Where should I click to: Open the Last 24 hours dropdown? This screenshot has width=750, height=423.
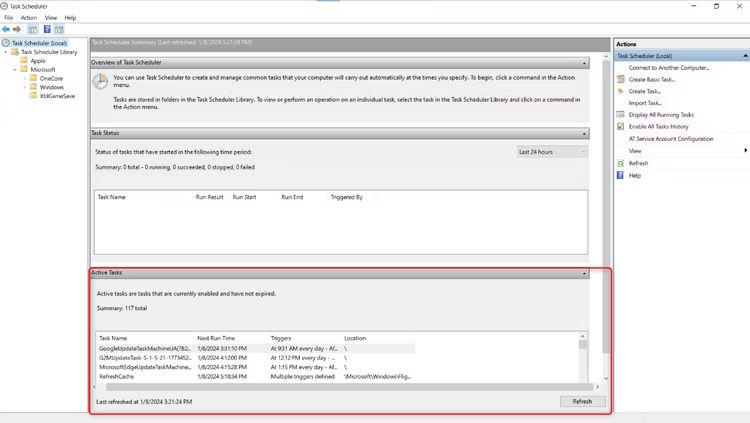pos(552,152)
